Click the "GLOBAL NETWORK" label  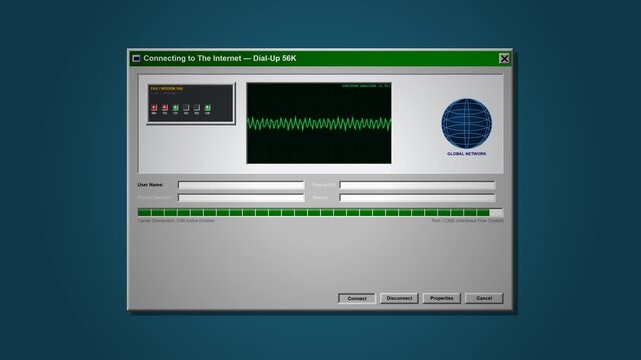(466, 154)
